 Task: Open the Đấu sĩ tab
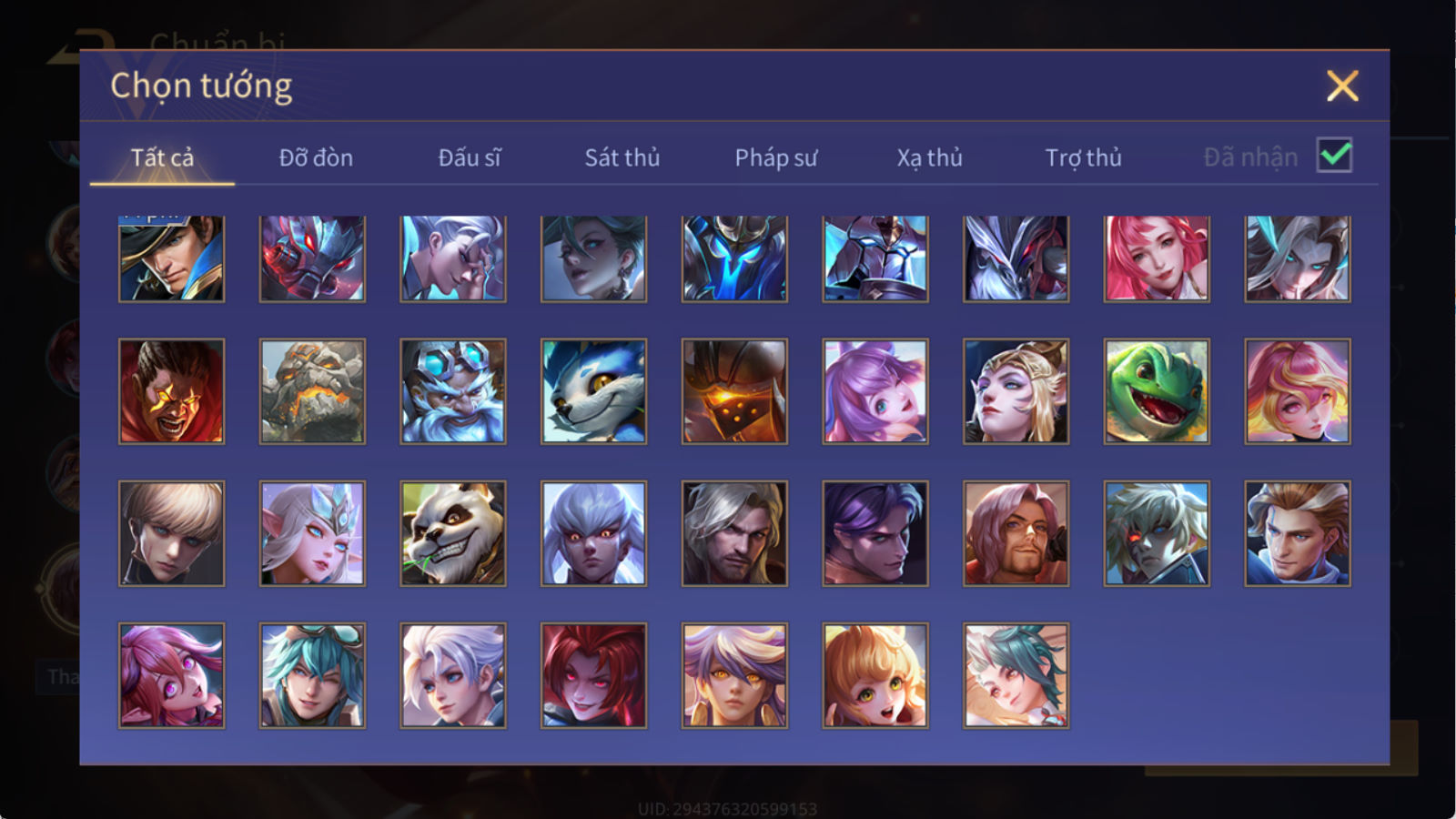470,157
